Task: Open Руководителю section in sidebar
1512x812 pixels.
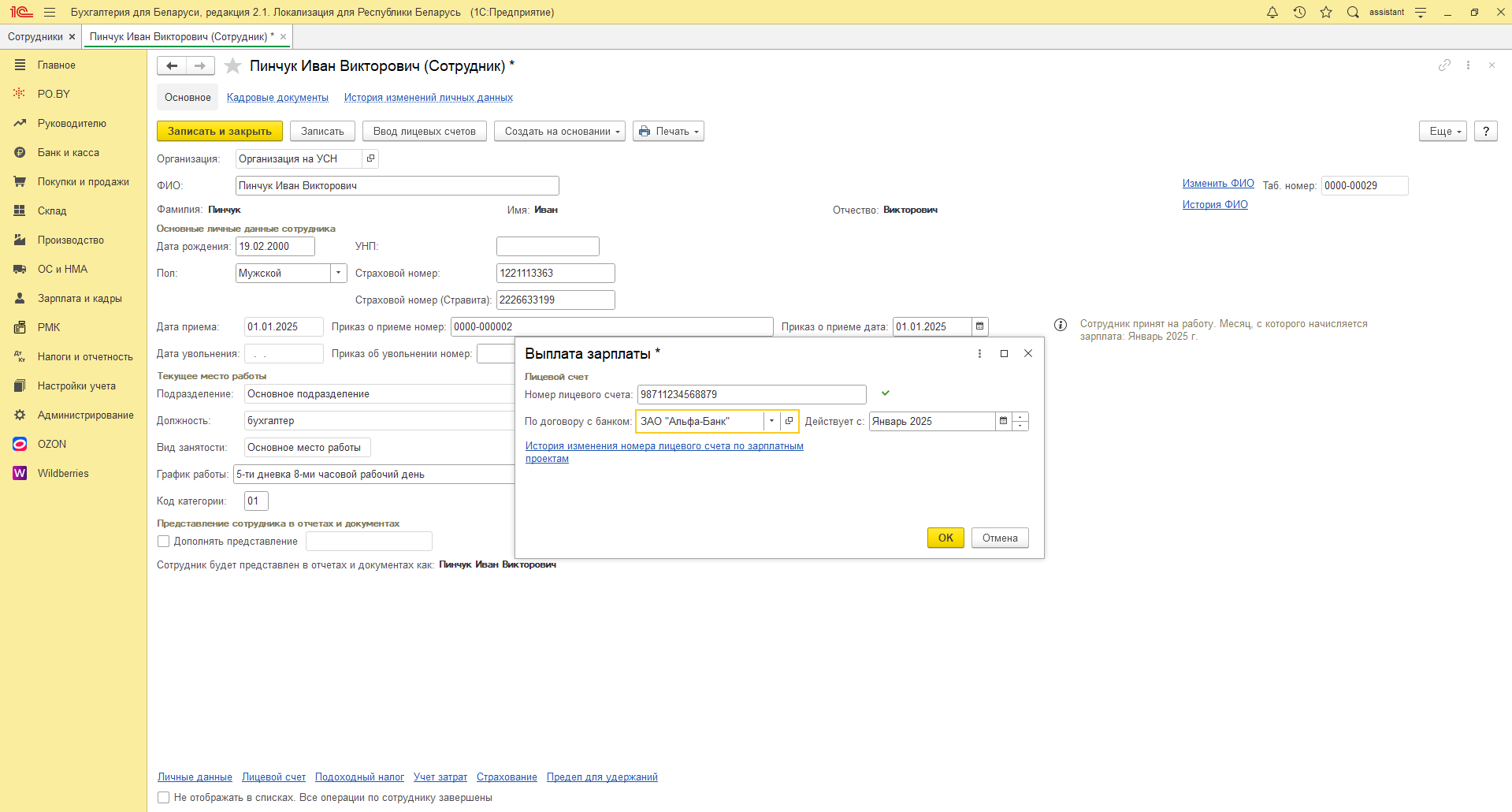Action: point(72,123)
